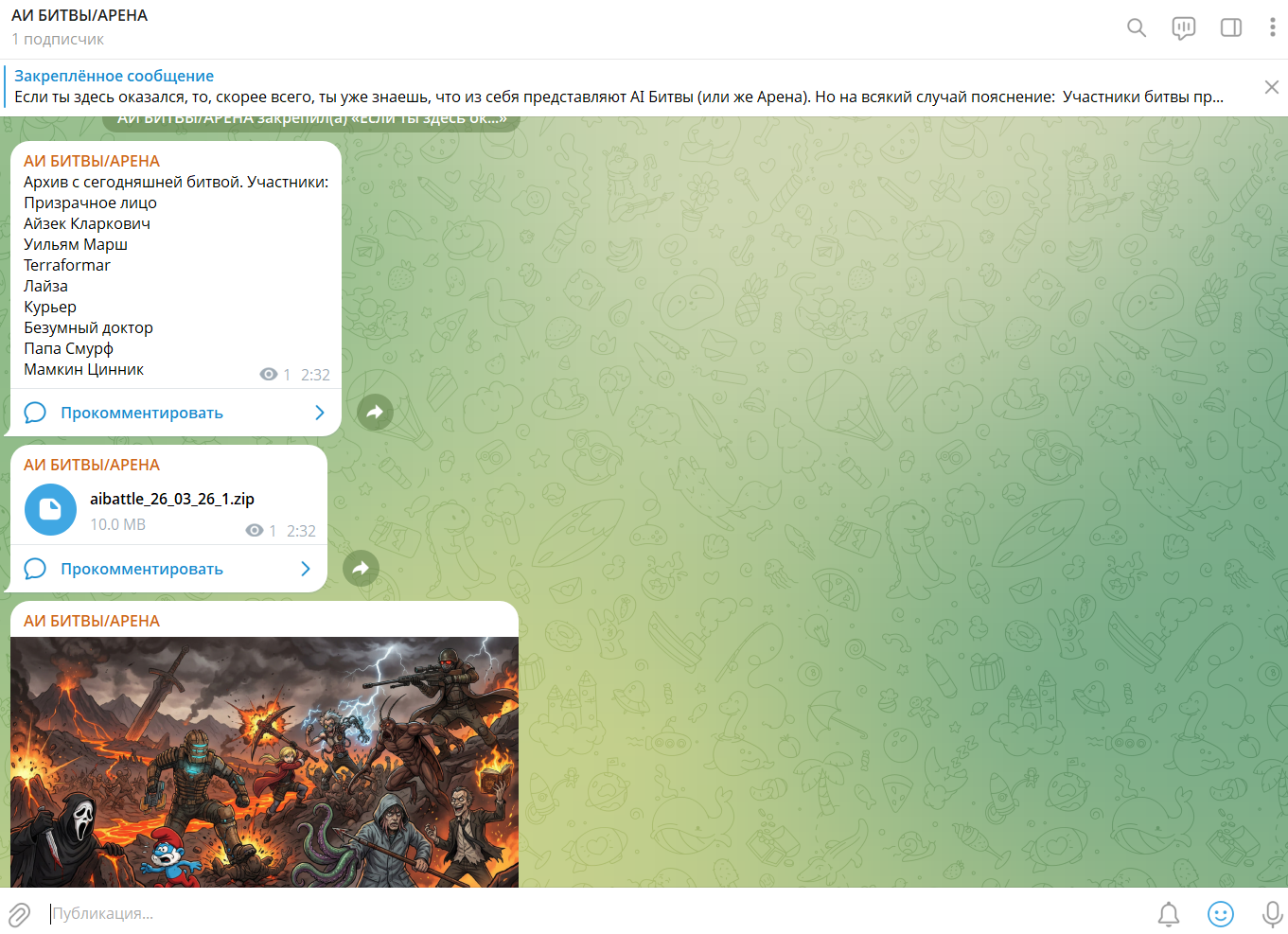Image resolution: width=1288 pixels, height=934 pixels.
Task: Open the pinned message Закреплённое сообщение
Action: [625, 87]
